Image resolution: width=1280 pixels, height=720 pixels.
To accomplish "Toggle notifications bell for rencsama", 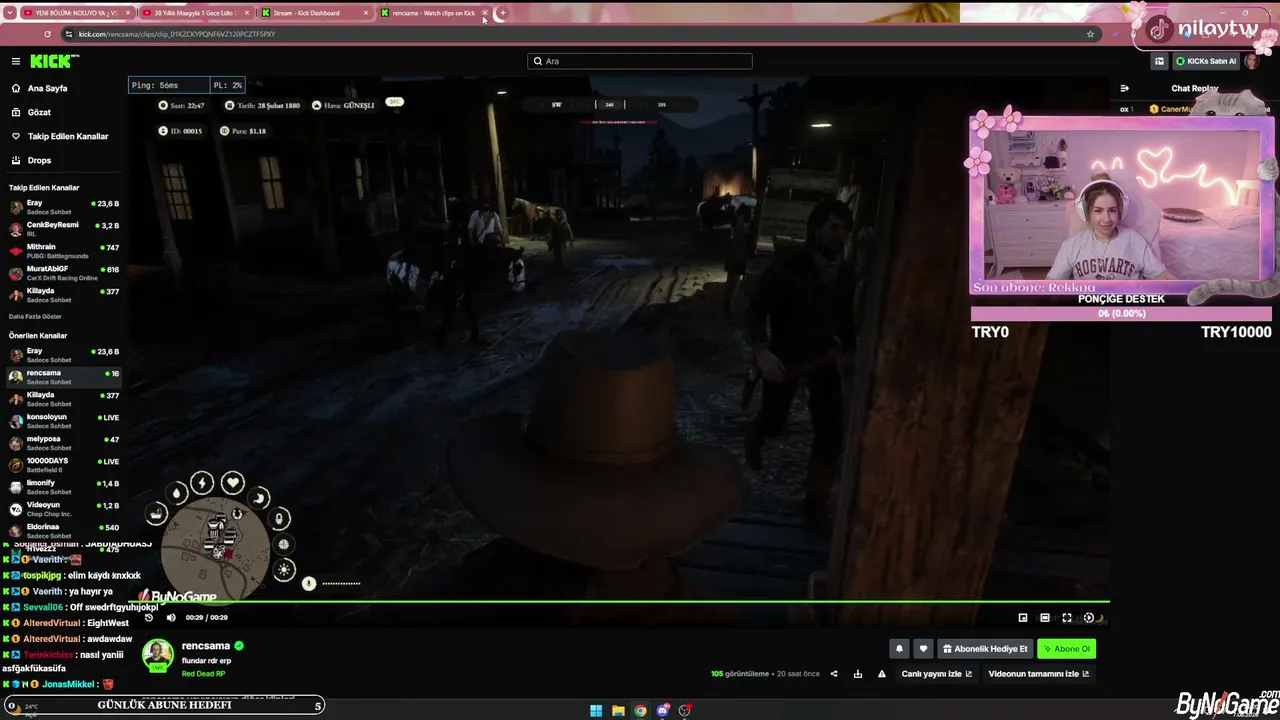I will pyautogui.click(x=899, y=649).
